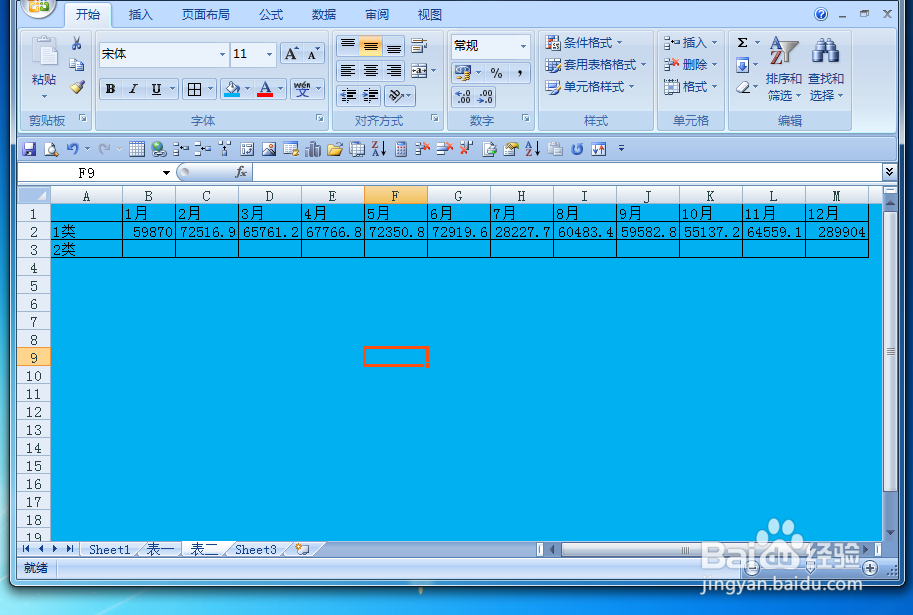The width and height of the screenshot is (913, 615).
Task: Click Merge and Center icon
Action: pos(419,71)
